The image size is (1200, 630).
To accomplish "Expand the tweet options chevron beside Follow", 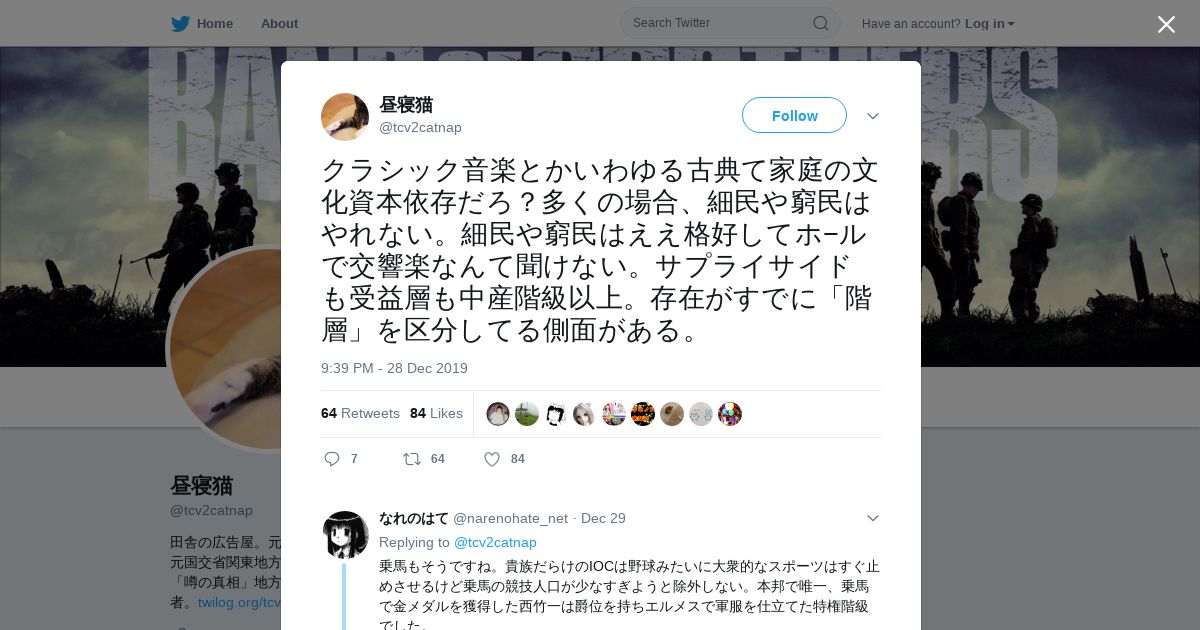I will pos(873,116).
